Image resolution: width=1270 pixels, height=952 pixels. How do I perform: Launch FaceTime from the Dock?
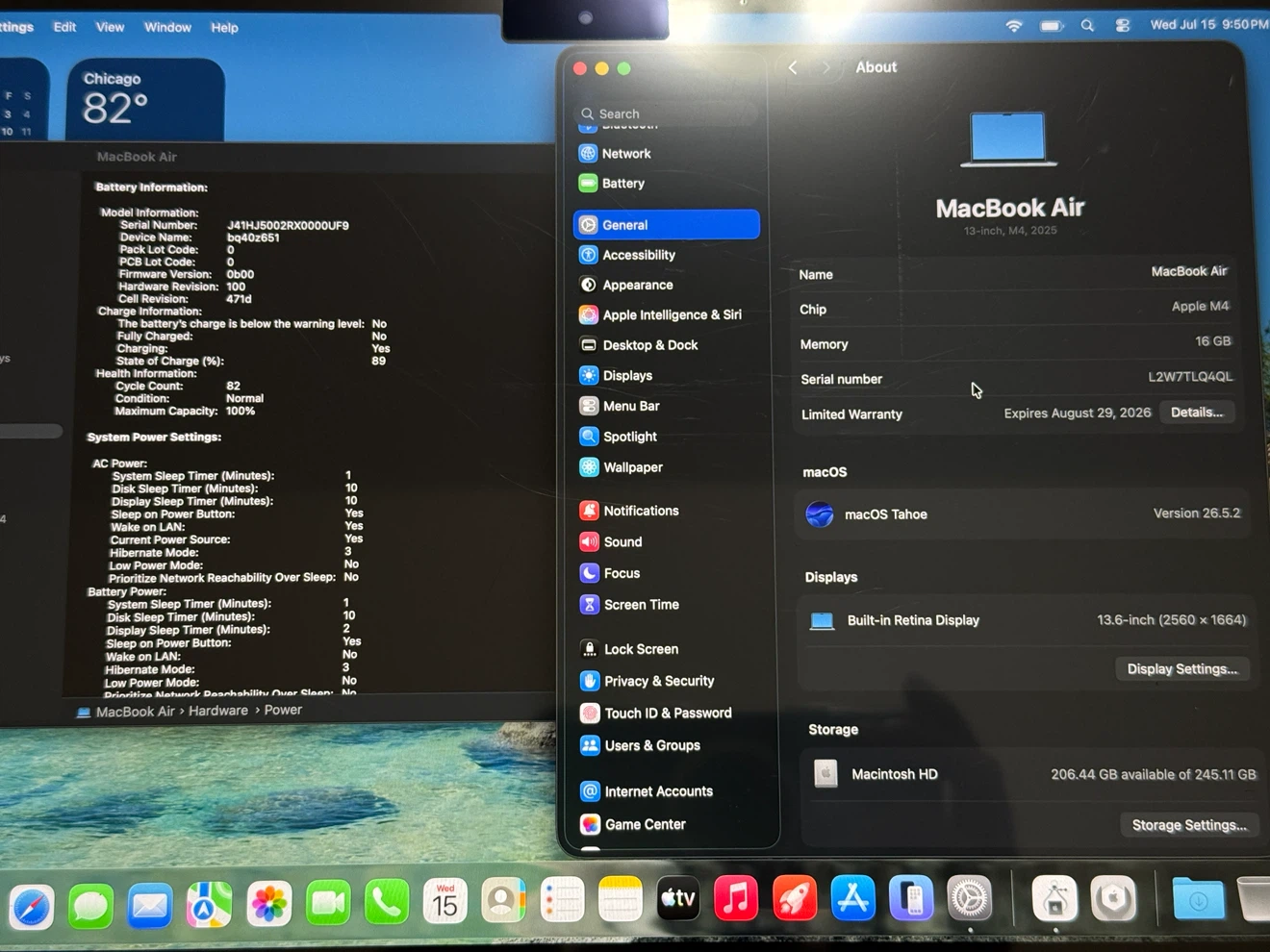point(328,904)
